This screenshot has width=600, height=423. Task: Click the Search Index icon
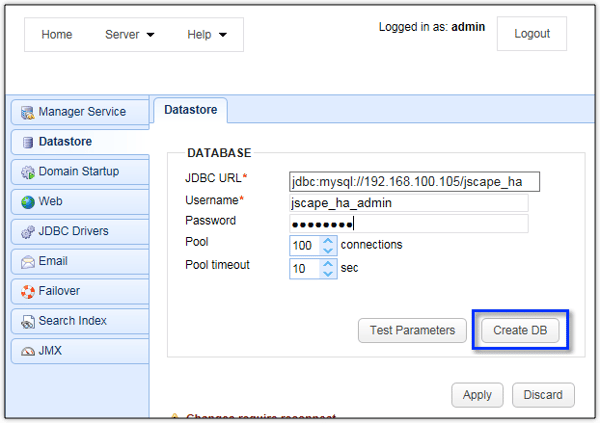tap(28, 322)
